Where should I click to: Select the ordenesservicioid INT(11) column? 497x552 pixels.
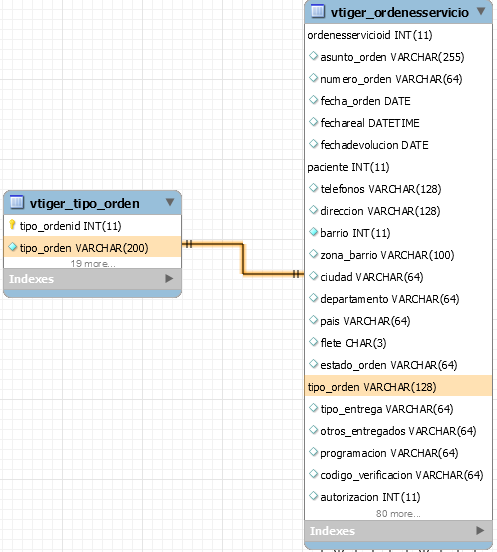(x=398, y=35)
